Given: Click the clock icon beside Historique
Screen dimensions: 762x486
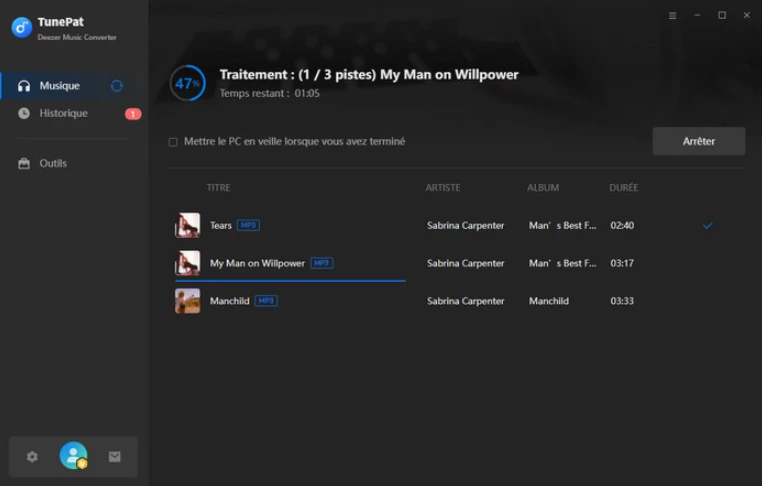Looking at the screenshot, I should coord(24,113).
